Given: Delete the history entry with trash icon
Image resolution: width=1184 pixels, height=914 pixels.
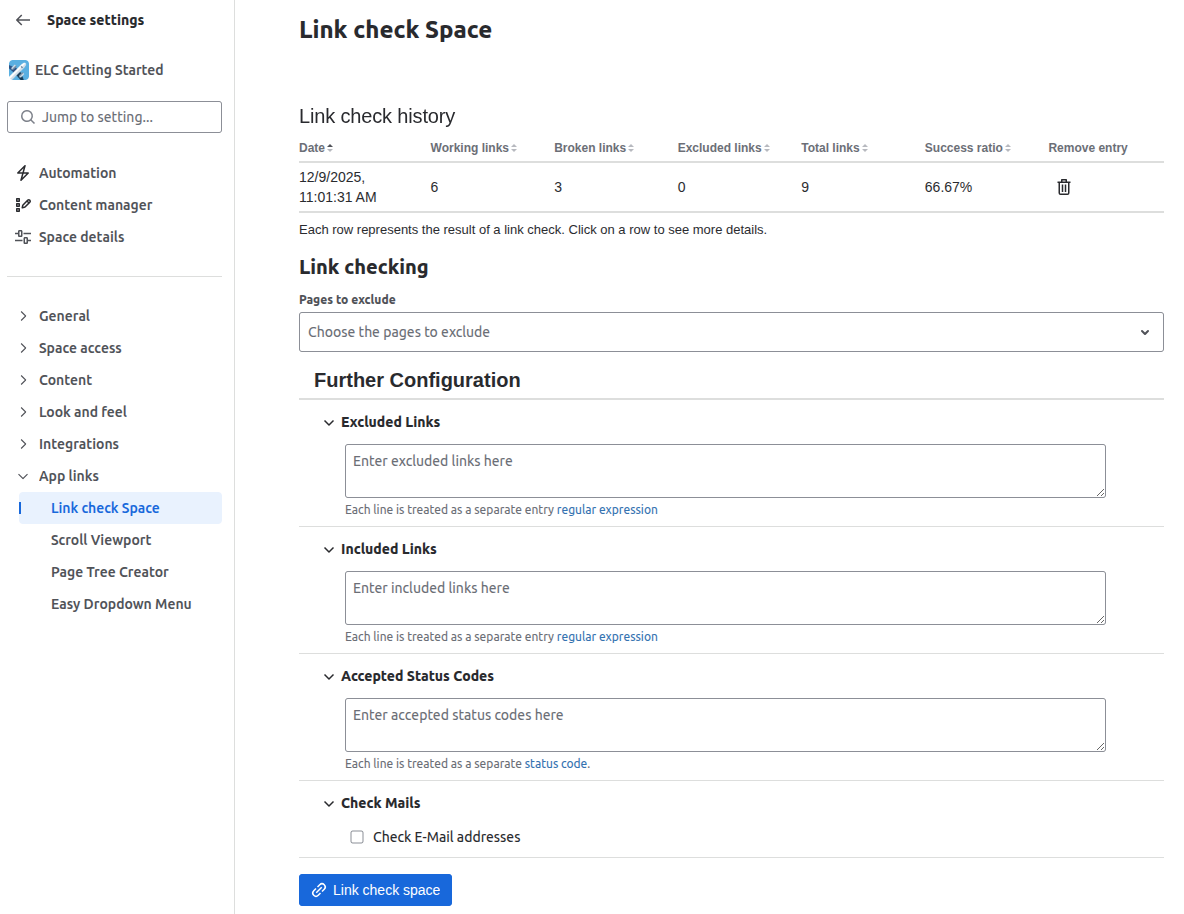Looking at the screenshot, I should (1064, 187).
